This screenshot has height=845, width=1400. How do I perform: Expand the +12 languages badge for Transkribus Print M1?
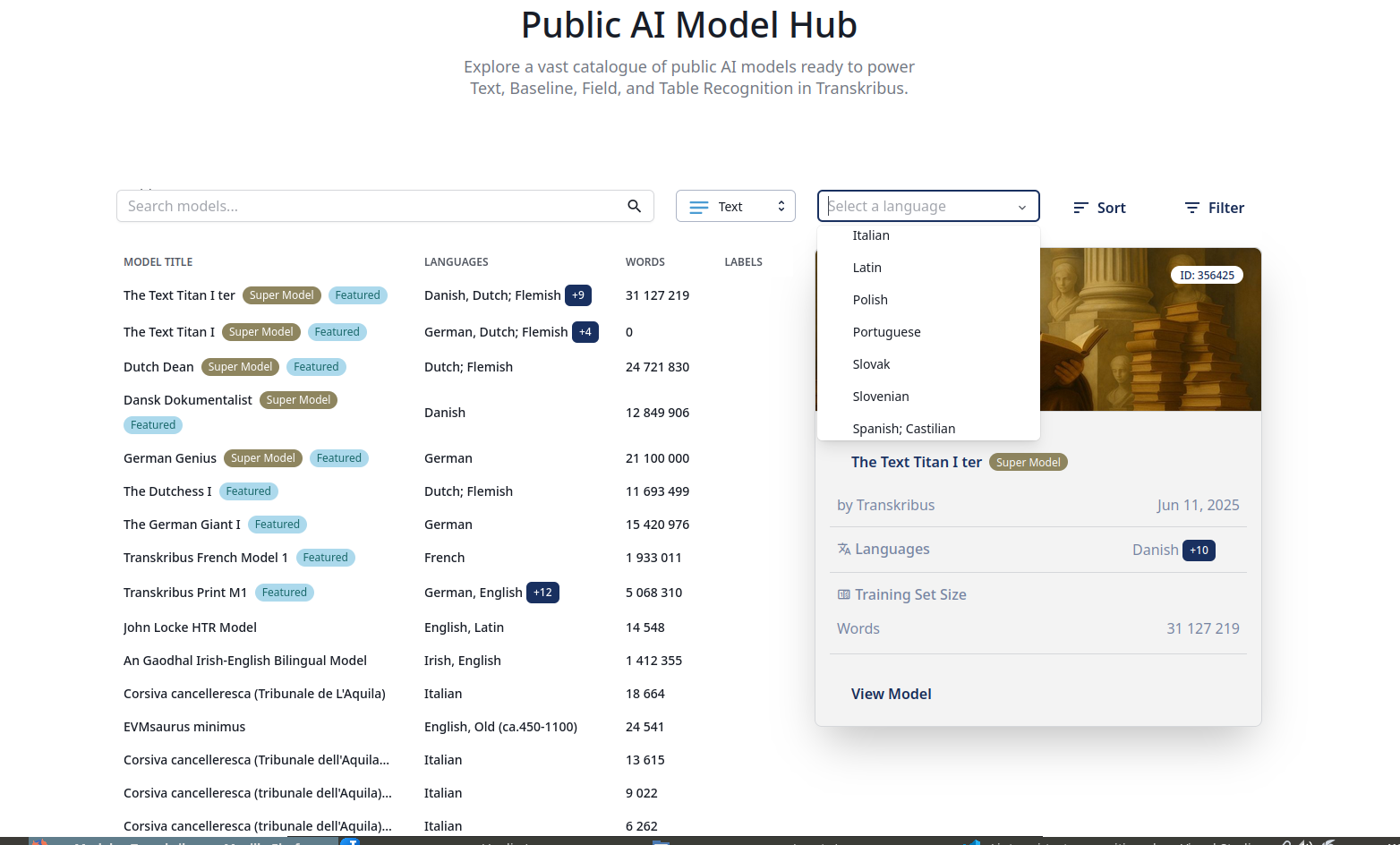[x=542, y=592]
